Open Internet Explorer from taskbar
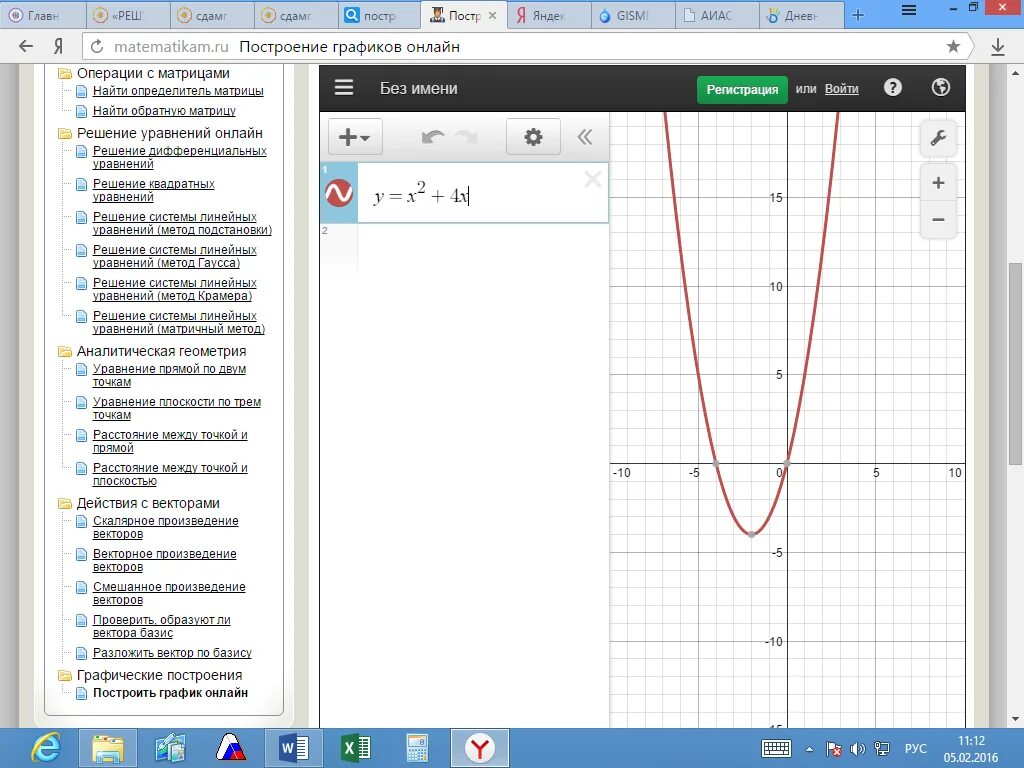 [46, 748]
